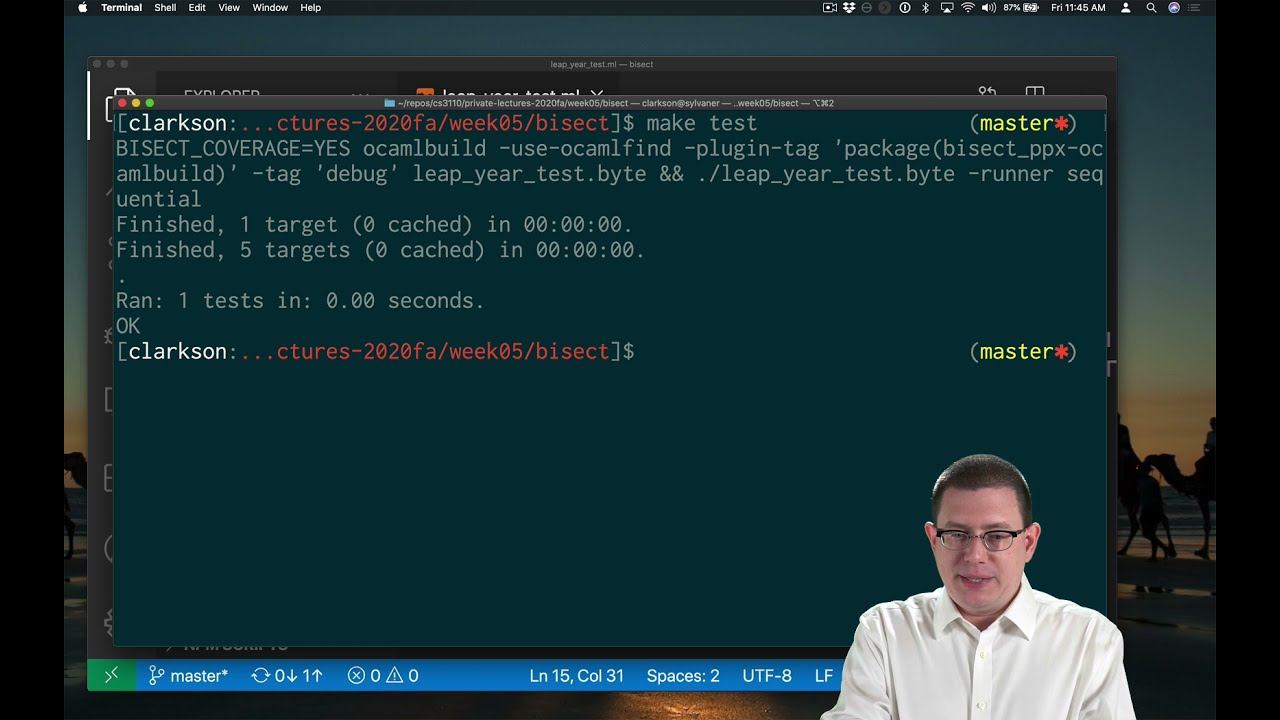This screenshot has height=720, width=1280.
Task: Open Spotlight search magnifier
Action: point(1151,7)
